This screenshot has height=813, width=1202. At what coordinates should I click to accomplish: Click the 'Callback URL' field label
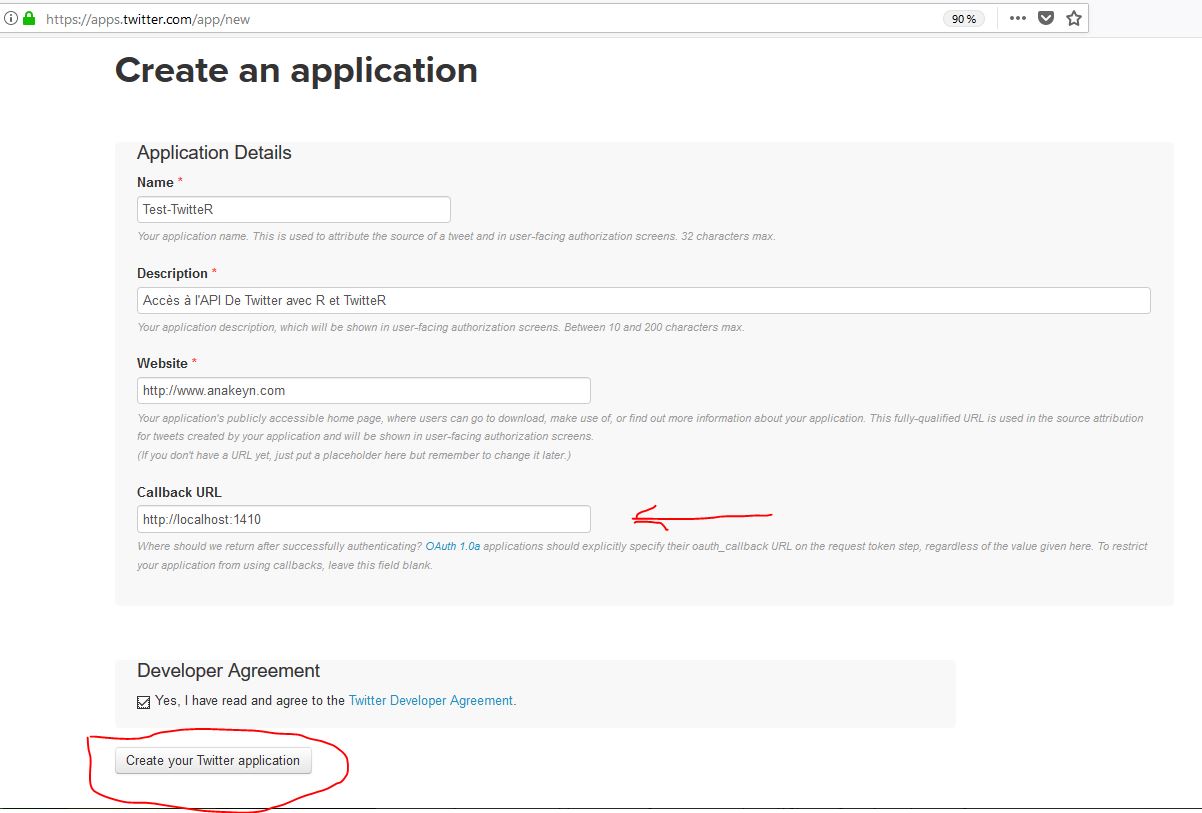coord(179,492)
